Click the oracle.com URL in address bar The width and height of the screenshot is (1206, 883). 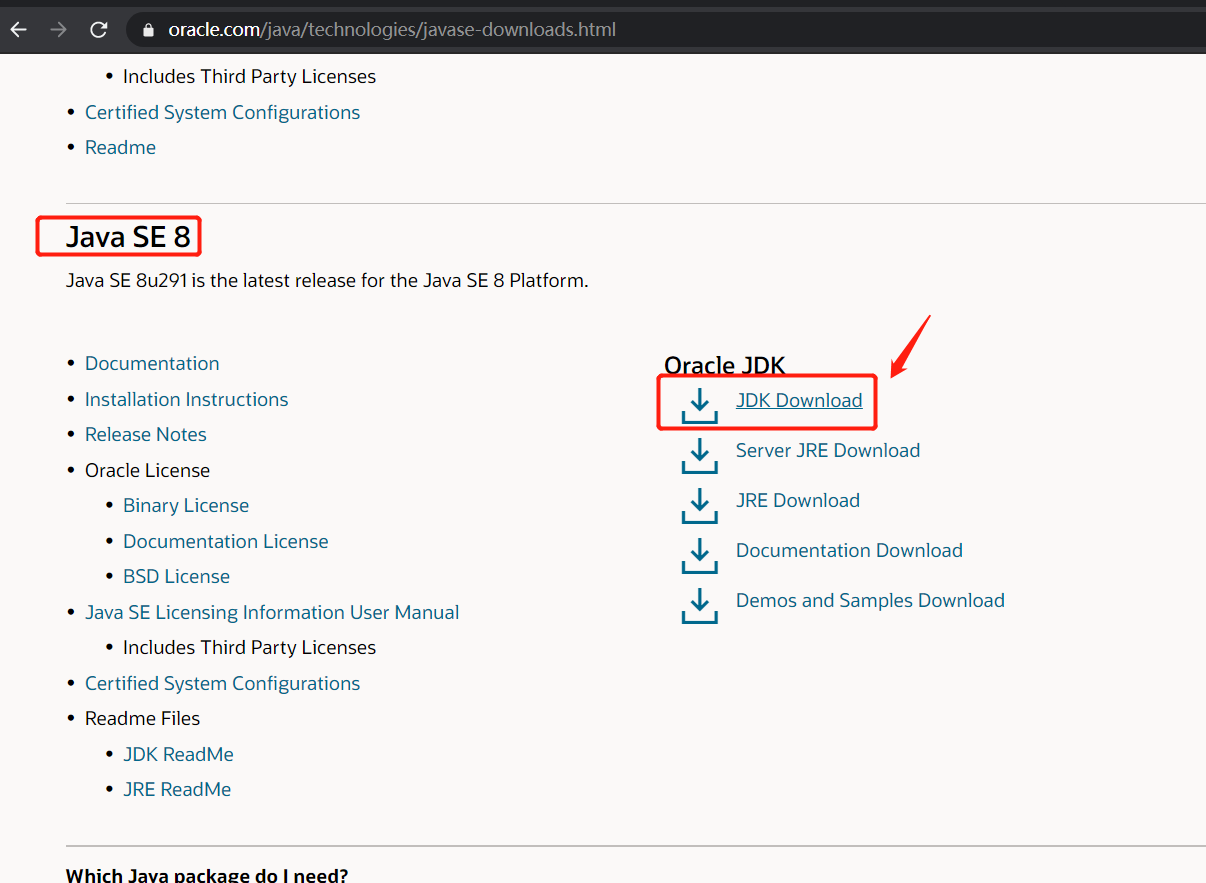tap(392, 30)
